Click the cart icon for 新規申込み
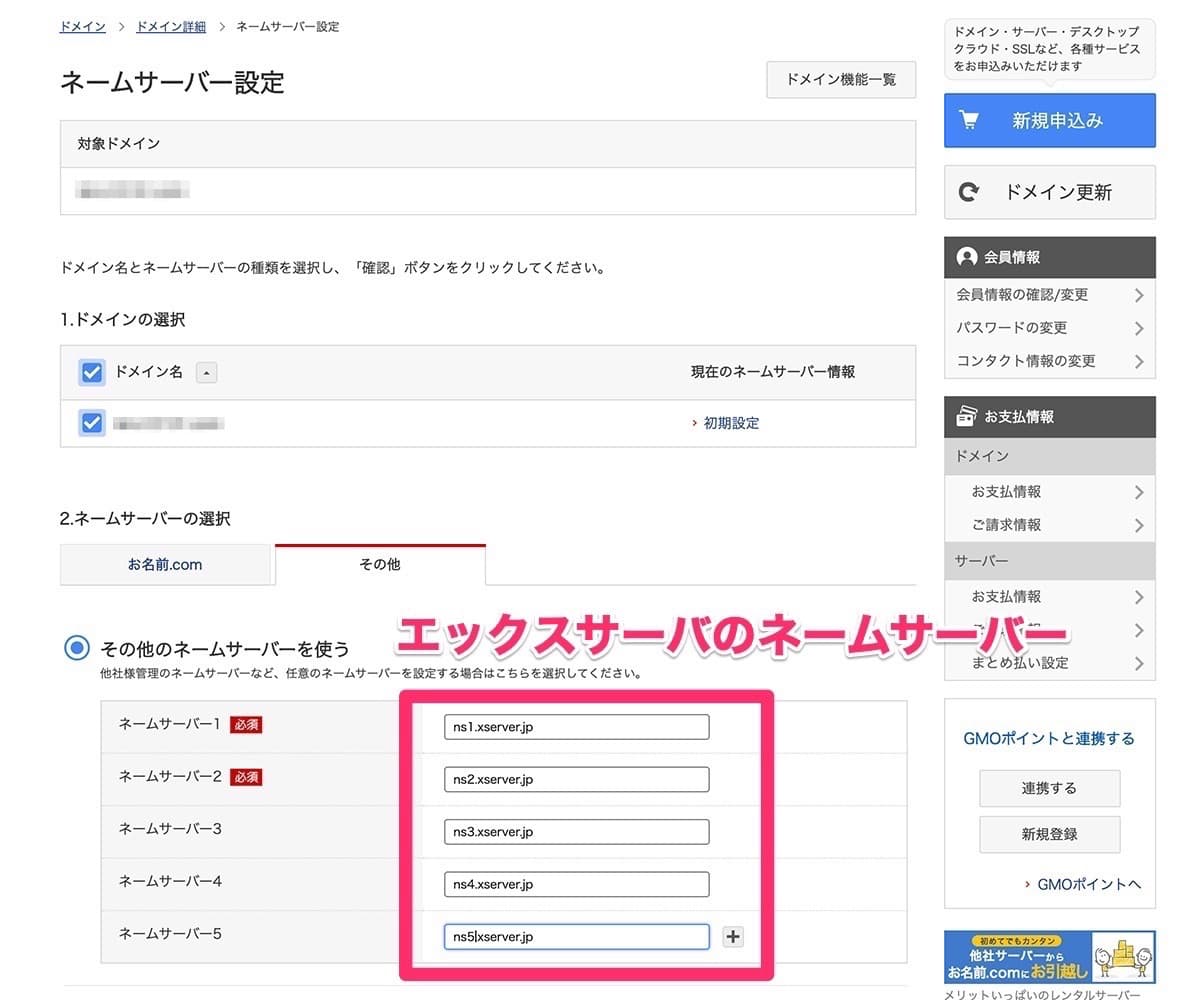This screenshot has height=1000, width=1200. tap(969, 119)
